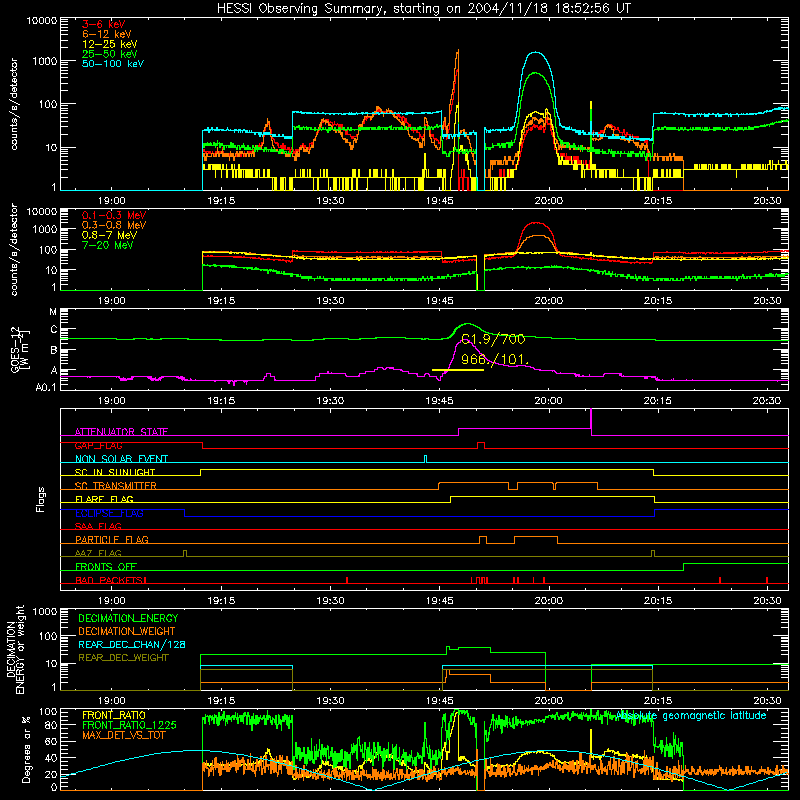Click the NON_SOLAR_EVENT flag label
Image resolution: width=800 pixels, height=800 pixels.
point(121,459)
